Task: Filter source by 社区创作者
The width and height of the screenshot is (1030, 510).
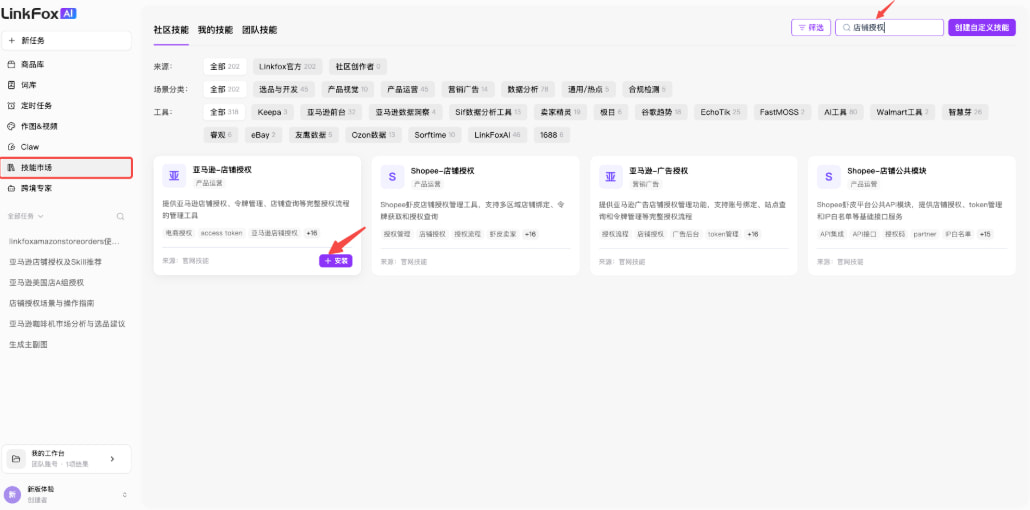Action: 358,66
